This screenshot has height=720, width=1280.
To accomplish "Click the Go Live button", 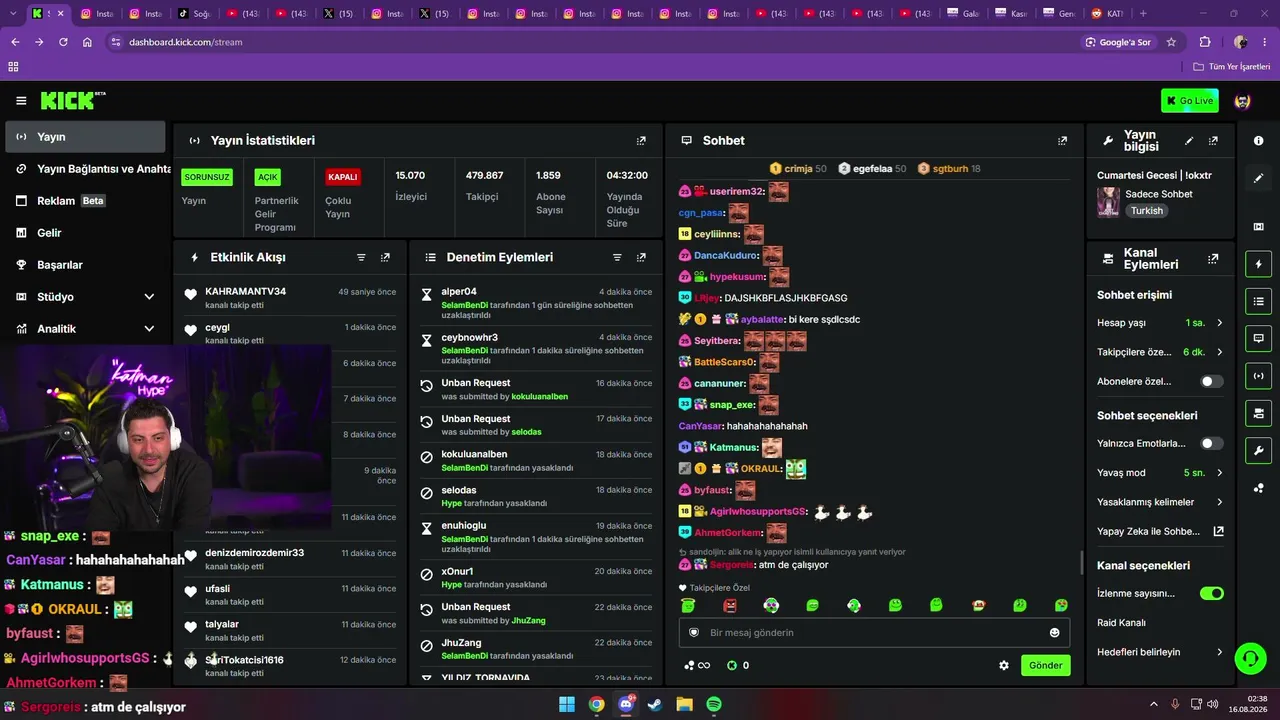I will pyautogui.click(x=1190, y=101).
